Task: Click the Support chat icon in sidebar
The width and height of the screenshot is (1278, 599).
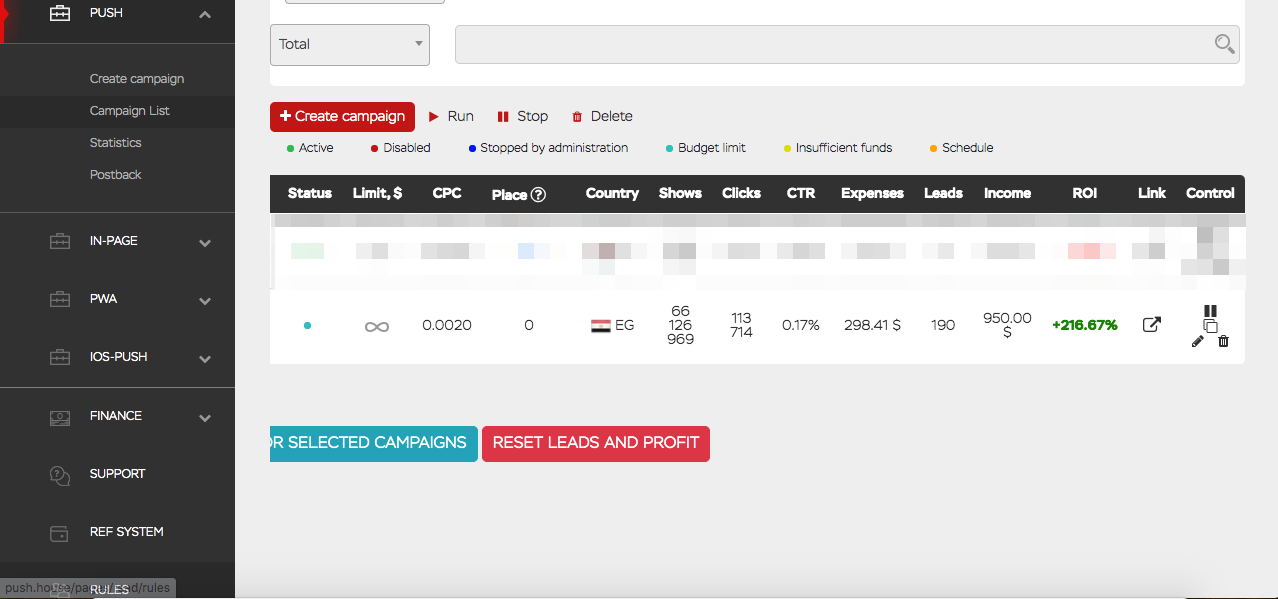Action: [x=60, y=475]
